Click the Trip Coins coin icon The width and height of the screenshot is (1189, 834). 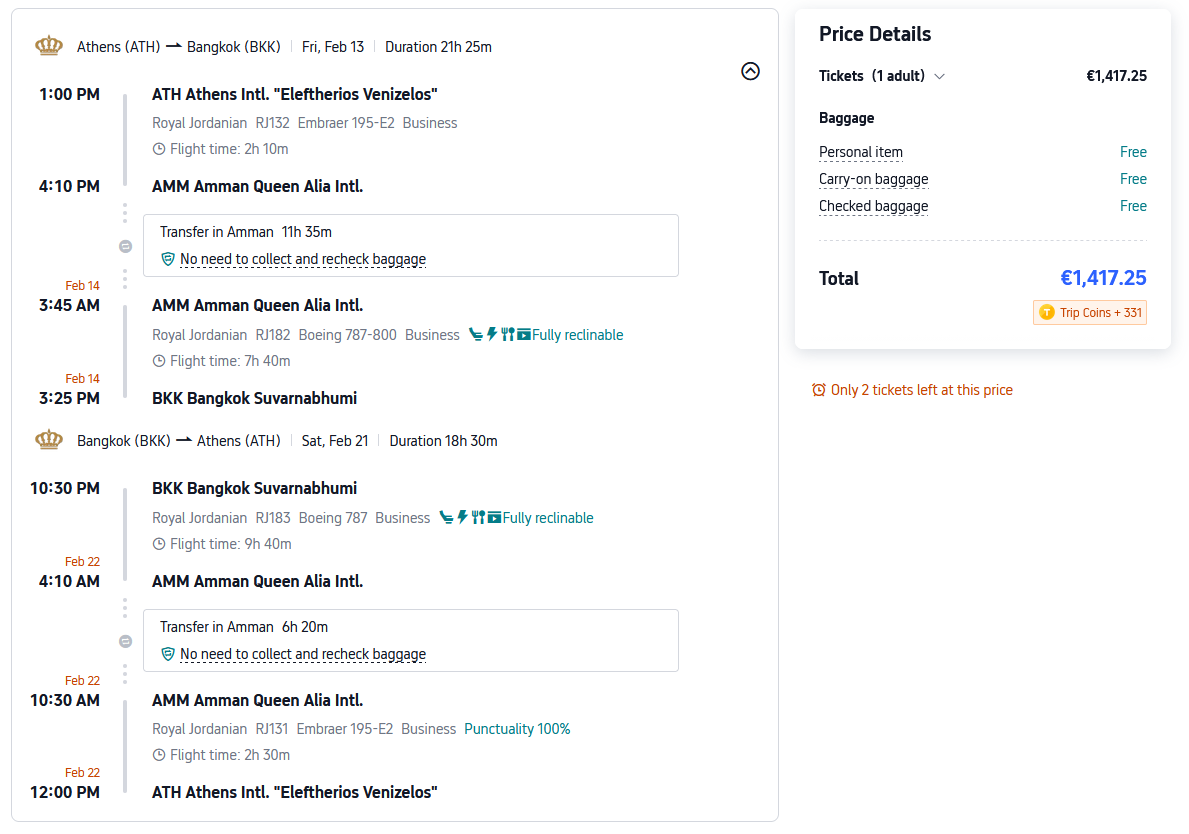[x=1047, y=313]
